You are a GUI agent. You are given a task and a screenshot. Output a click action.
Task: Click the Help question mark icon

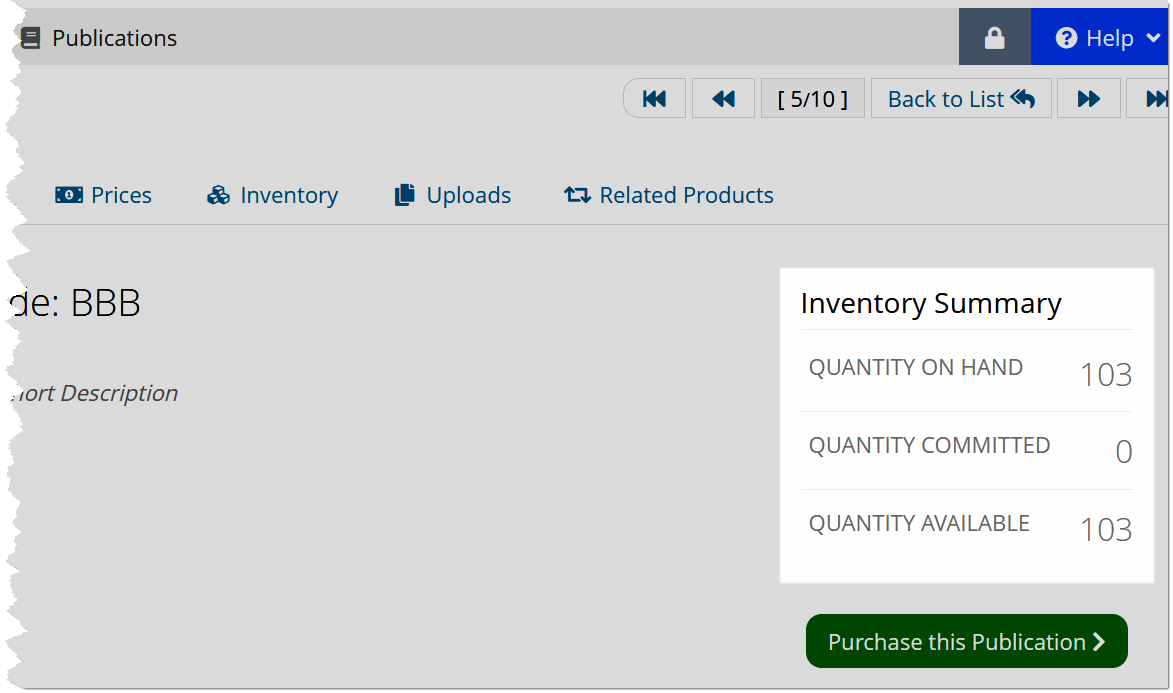click(1066, 38)
